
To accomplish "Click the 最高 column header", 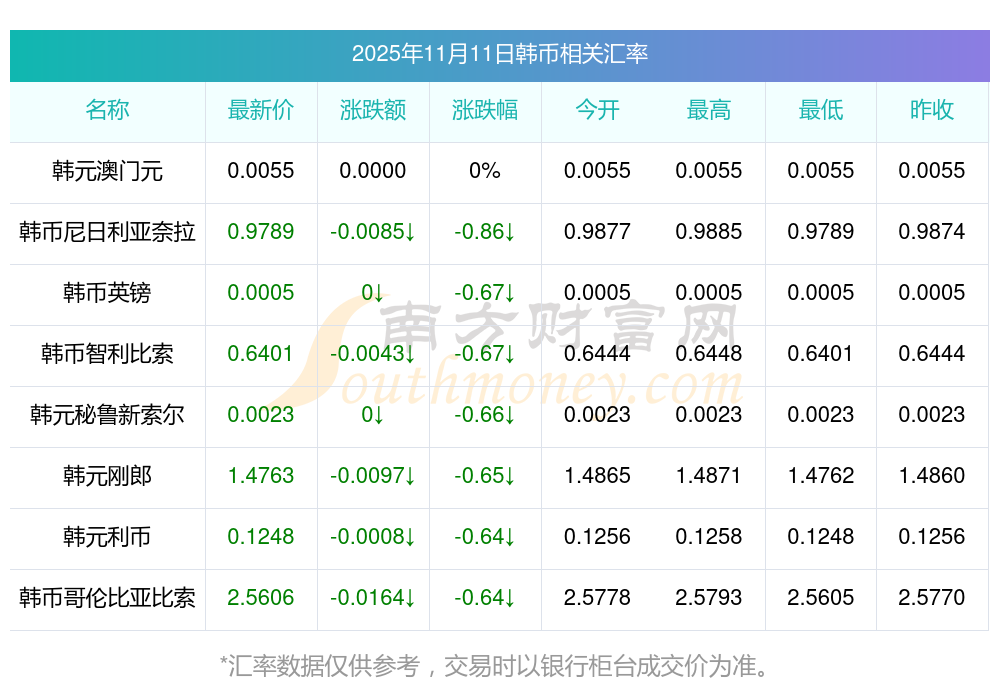I will [709, 110].
